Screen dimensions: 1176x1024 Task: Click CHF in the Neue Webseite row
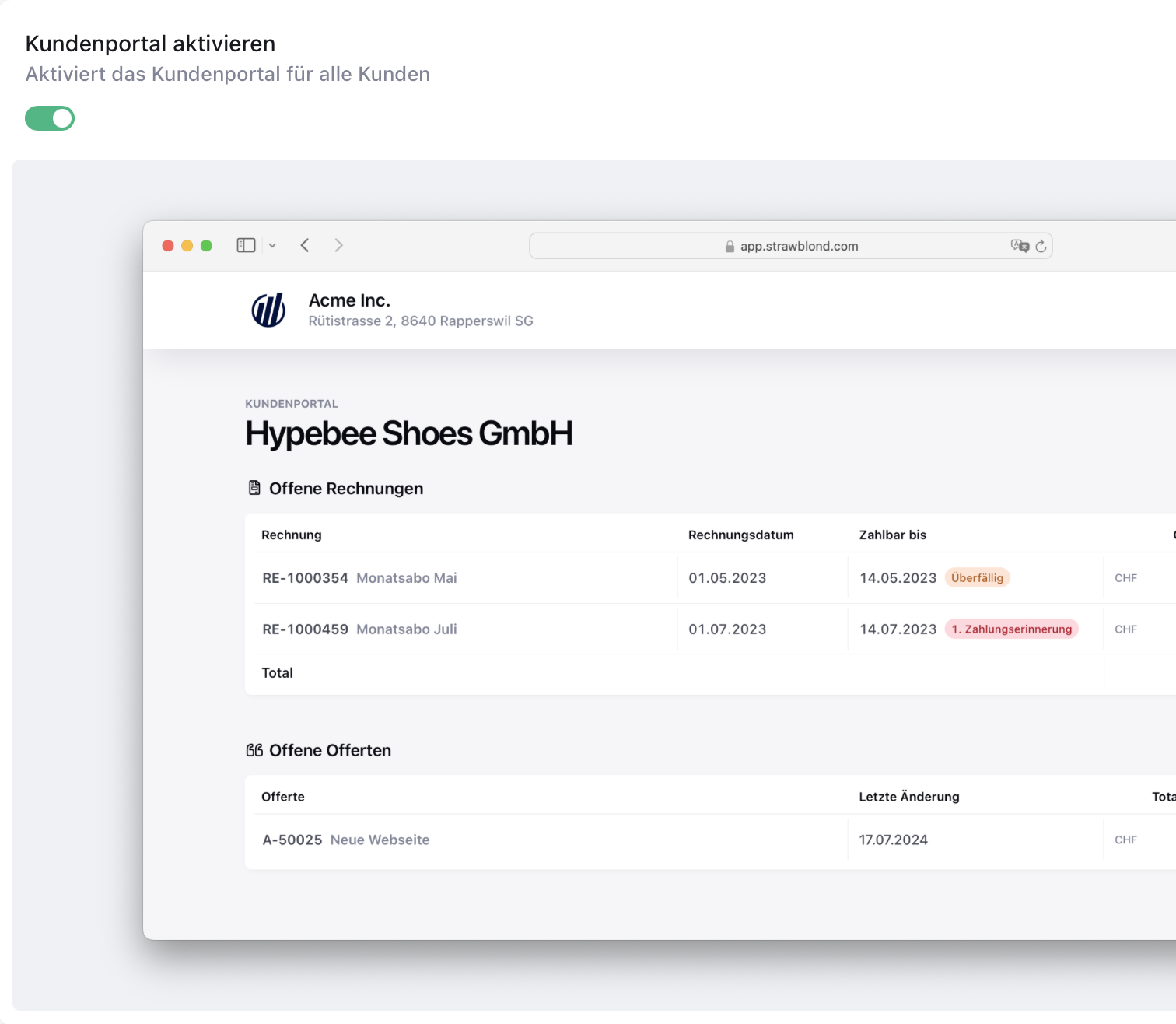pos(1125,840)
